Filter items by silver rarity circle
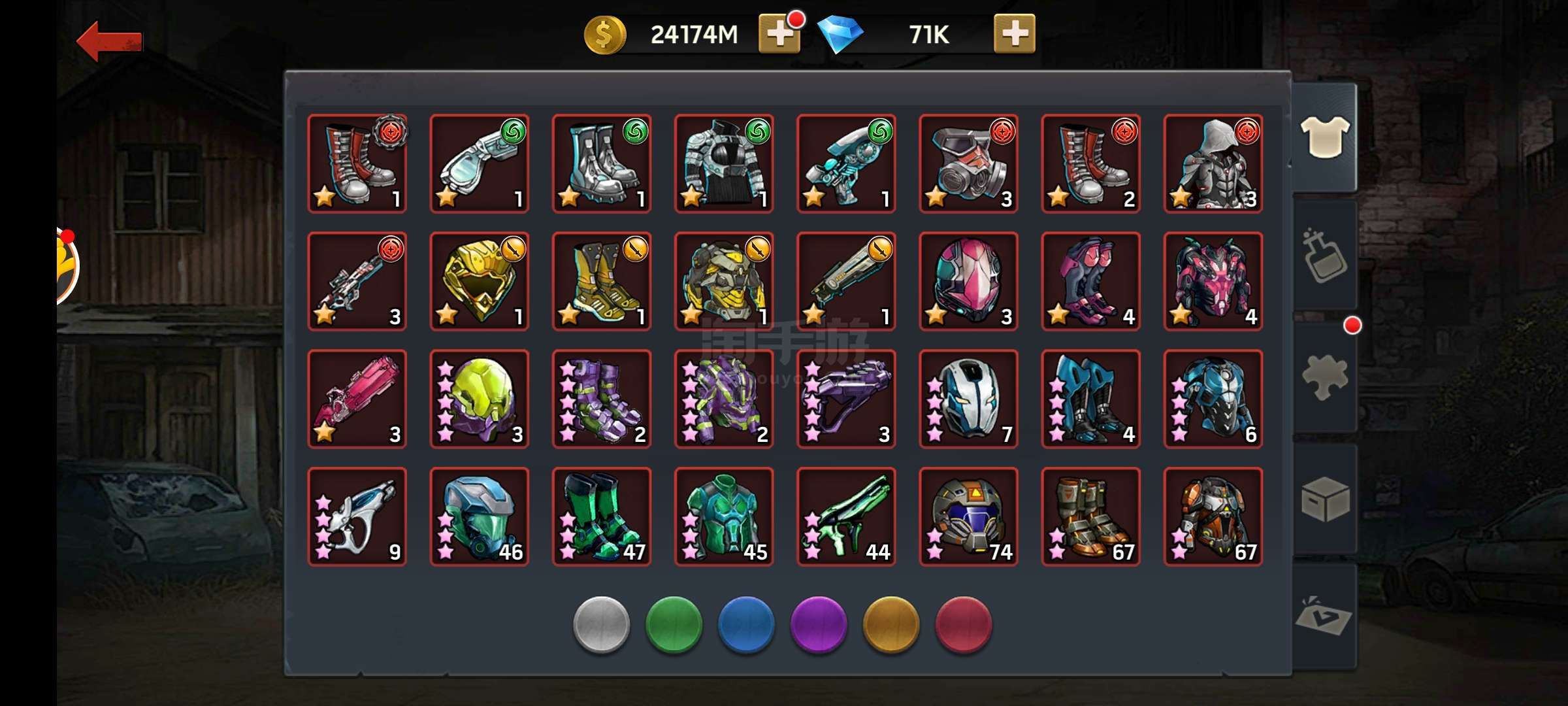This screenshot has width=1568, height=706. pos(601,625)
